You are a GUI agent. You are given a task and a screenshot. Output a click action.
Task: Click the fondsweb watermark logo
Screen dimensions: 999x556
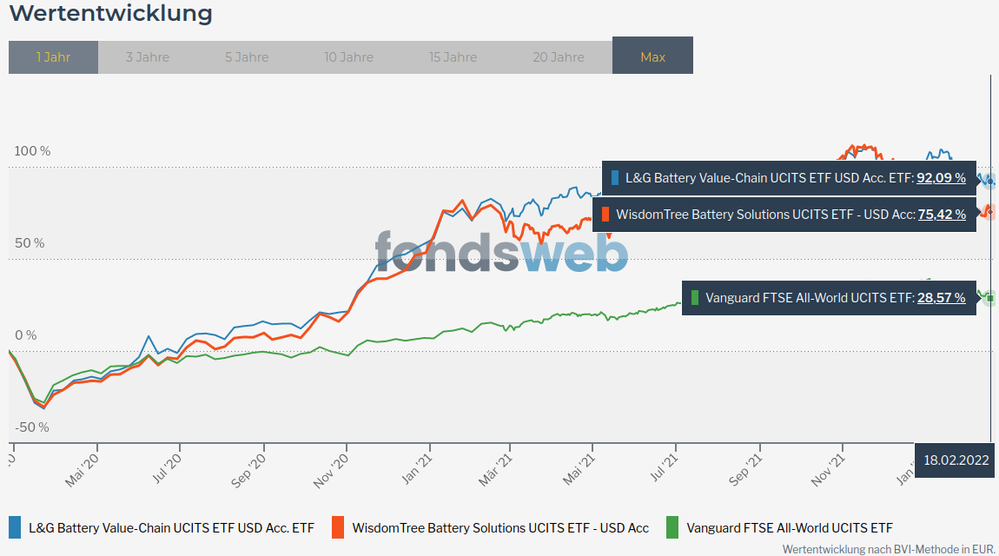point(501,251)
